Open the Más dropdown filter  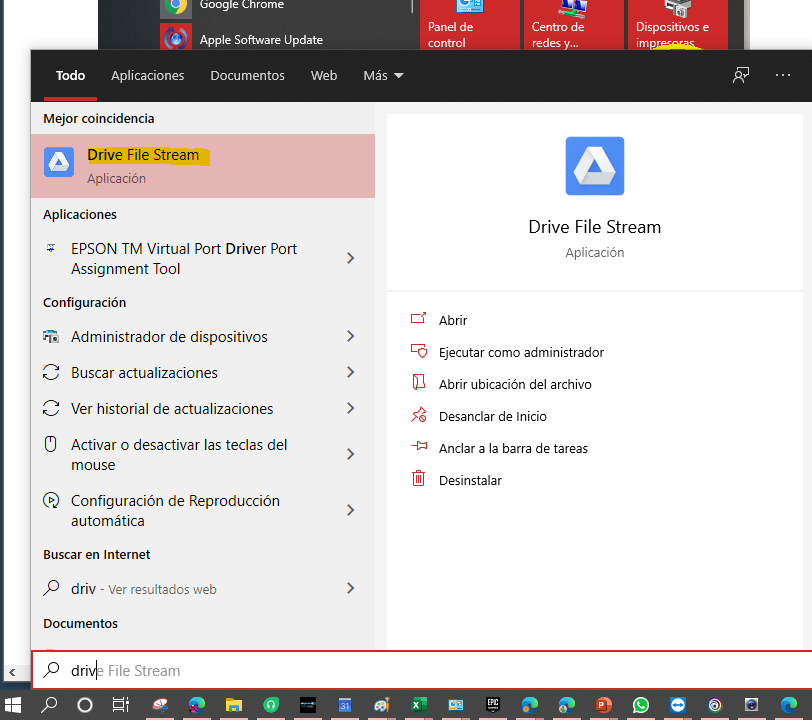pos(383,76)
